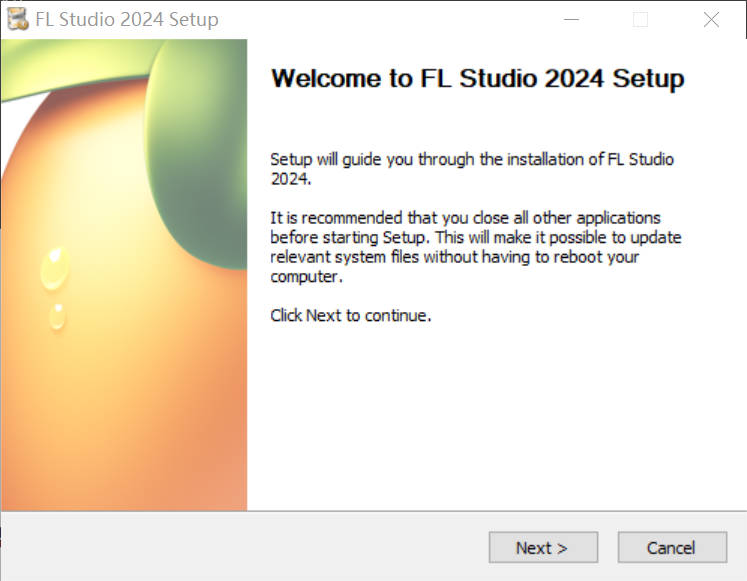The image size is (747, 581).
Task: Click the Next > button
Action: 542,547
